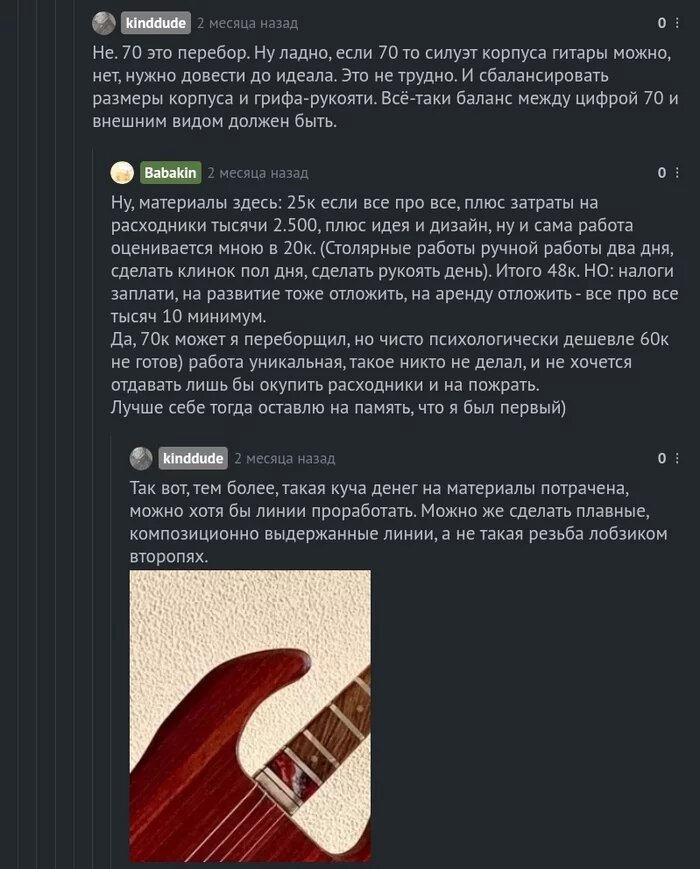Click the "0" rating counter on Babakin's comment

[x=660, y=172]
